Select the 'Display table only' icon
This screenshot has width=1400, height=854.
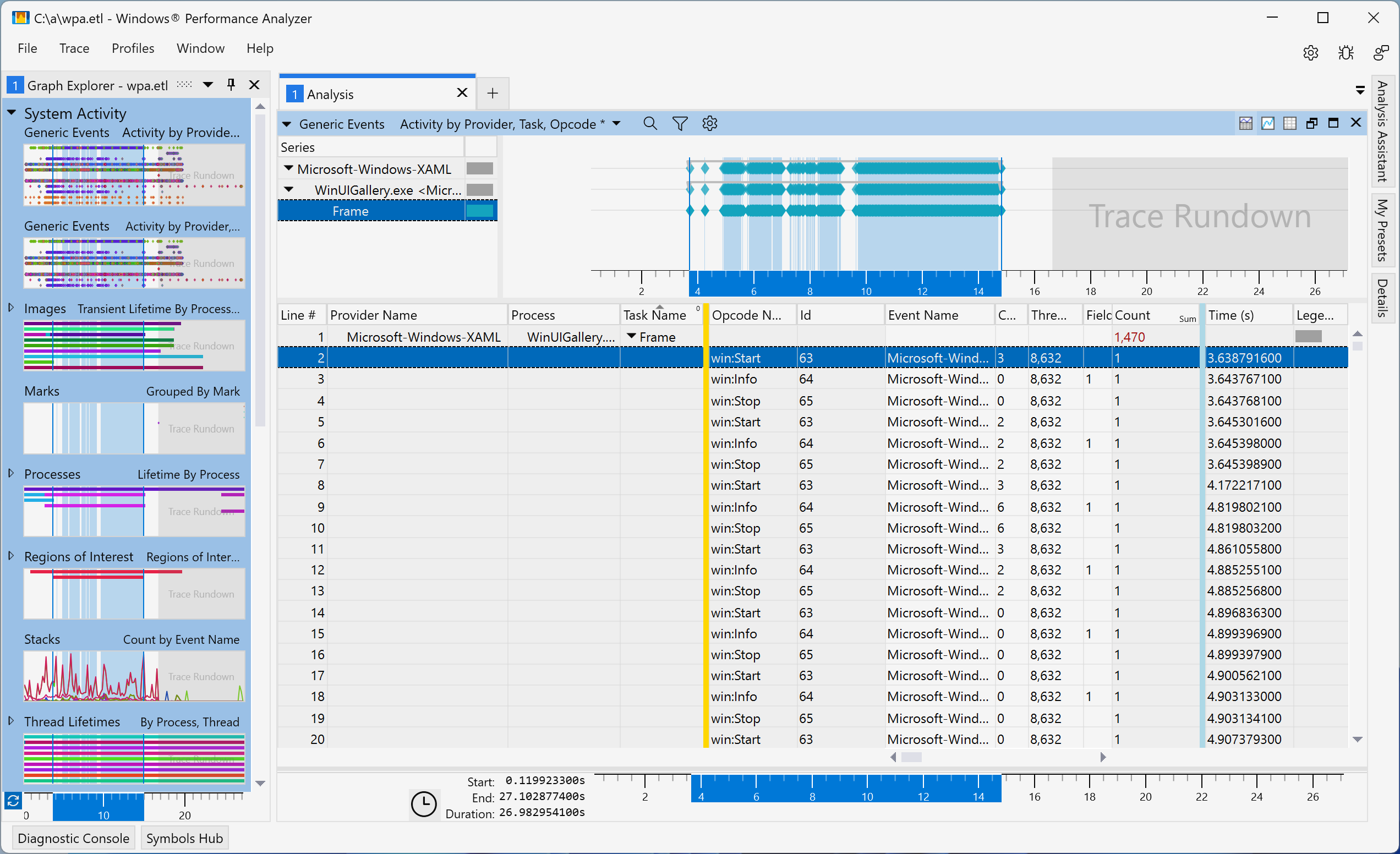click(x=1290, y=123)
